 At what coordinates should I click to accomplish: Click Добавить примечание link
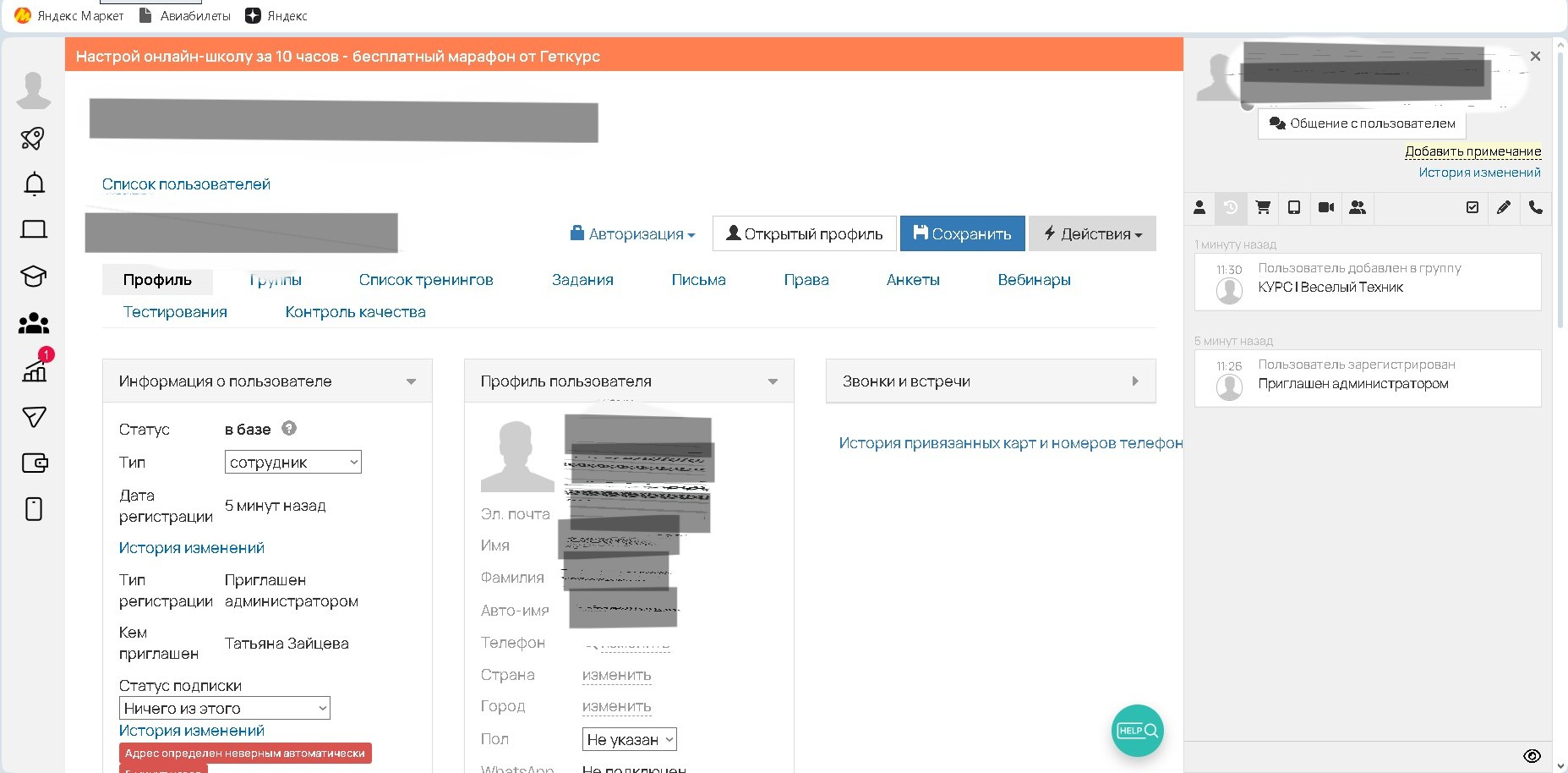point(1472,151)
